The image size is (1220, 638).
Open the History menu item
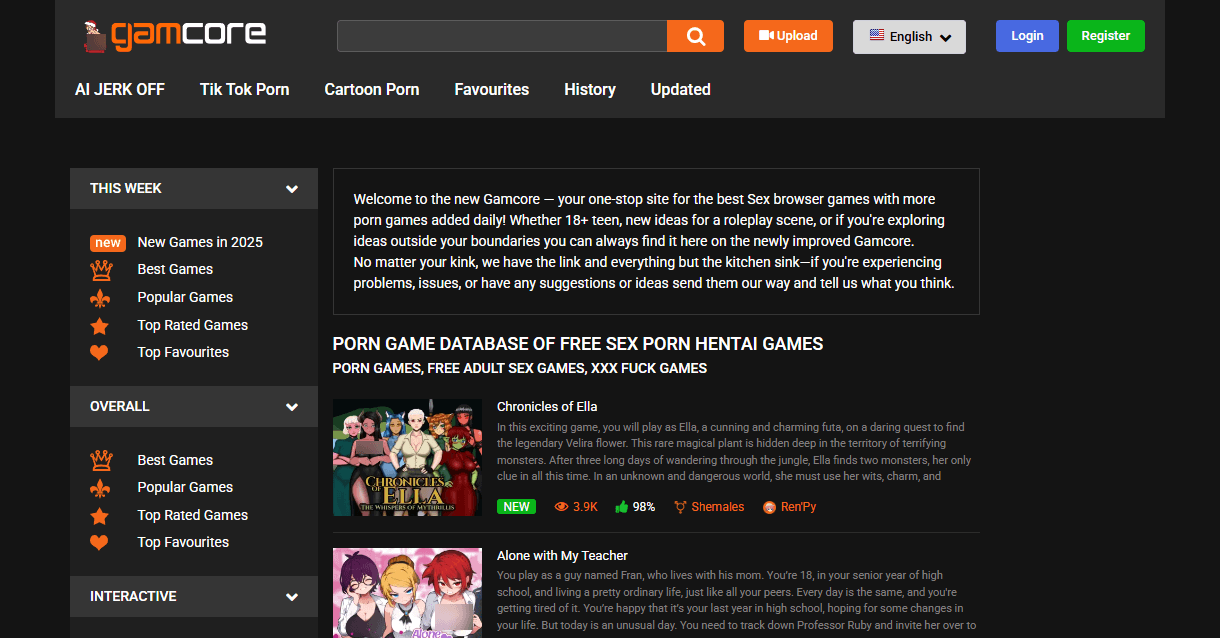pos(589,89)
